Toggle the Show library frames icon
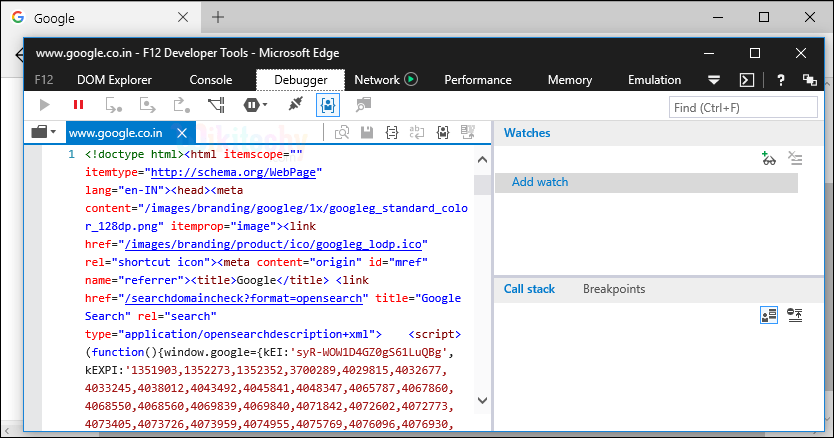The image size is (834, 438). point(769,315)
